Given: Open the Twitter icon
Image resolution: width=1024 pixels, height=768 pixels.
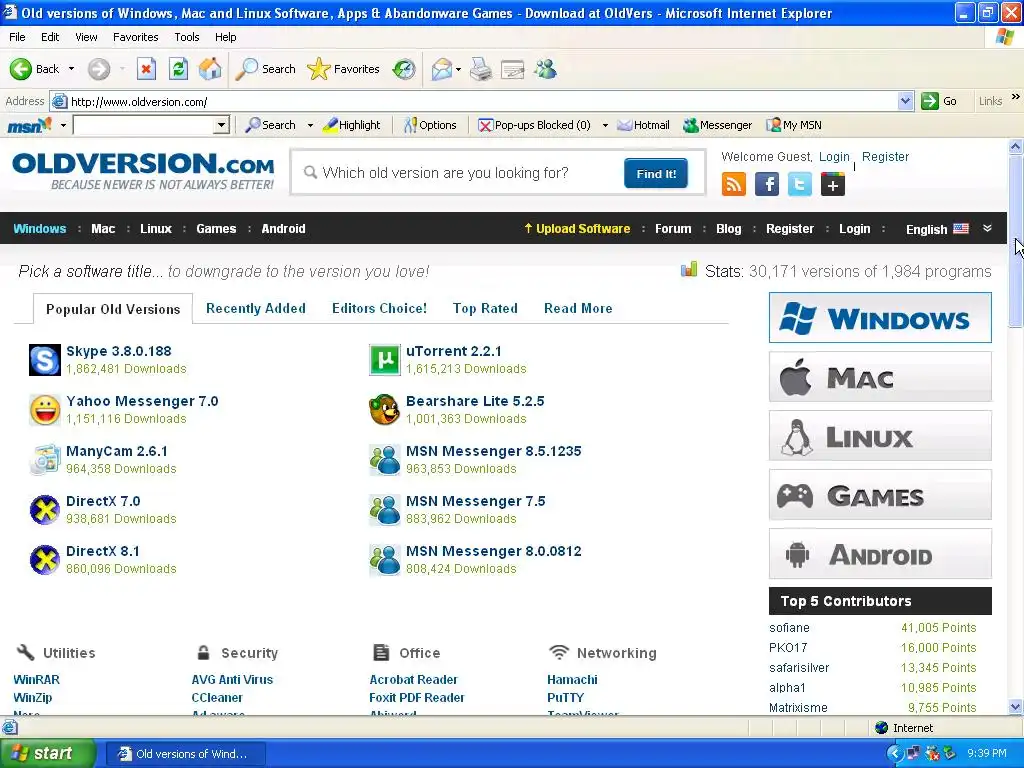Looking at the screenshot, I should pyautogui.click(x=800, y=184).
